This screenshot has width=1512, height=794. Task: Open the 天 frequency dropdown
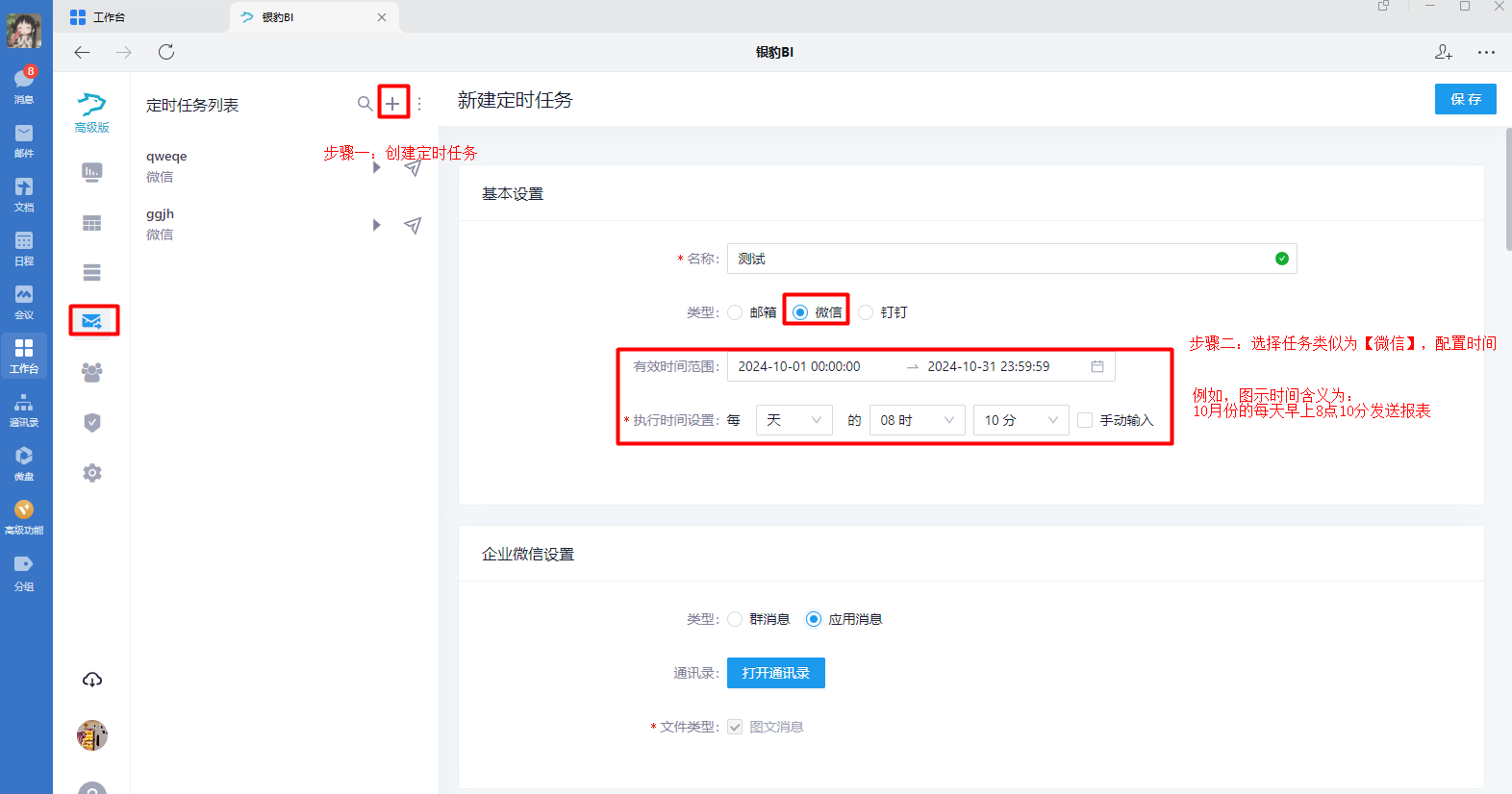click(794, 420)
